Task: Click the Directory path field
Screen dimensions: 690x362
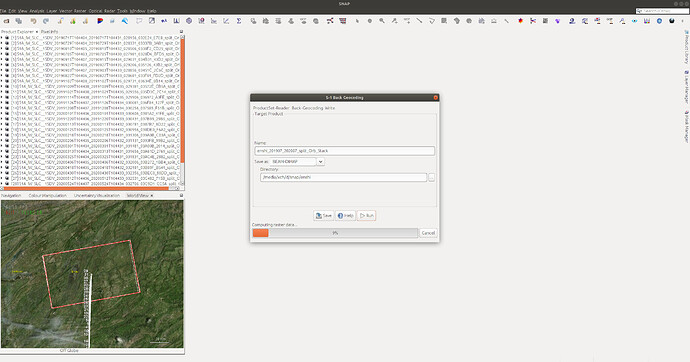Action: 343,177
